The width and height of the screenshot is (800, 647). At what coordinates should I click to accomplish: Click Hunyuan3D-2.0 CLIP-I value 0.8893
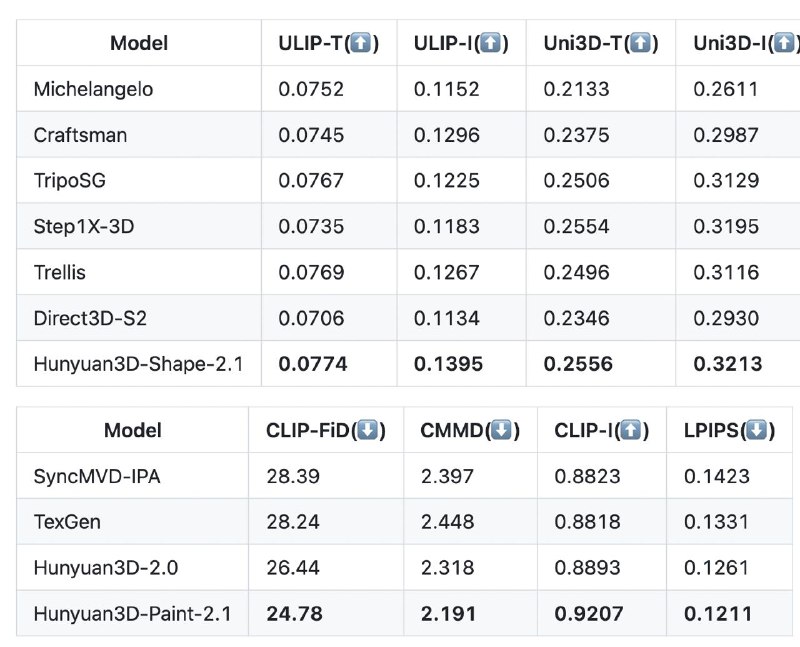587,568
